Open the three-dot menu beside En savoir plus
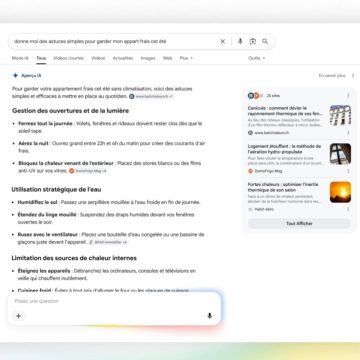The width and height of the screenshot is (360, 360). coord(353,76)
